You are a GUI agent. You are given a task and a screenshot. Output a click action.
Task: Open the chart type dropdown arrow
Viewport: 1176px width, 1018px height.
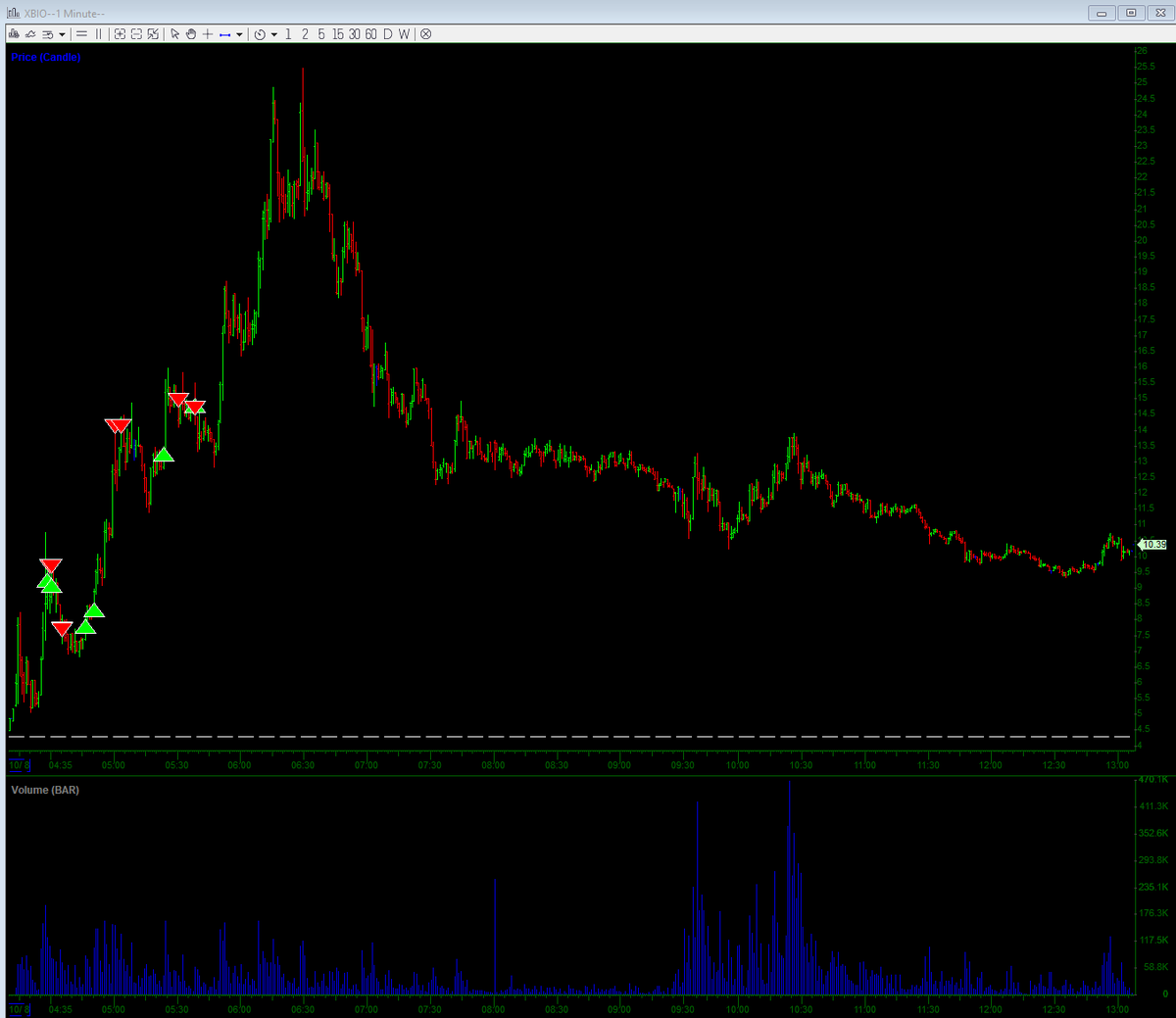61,34
